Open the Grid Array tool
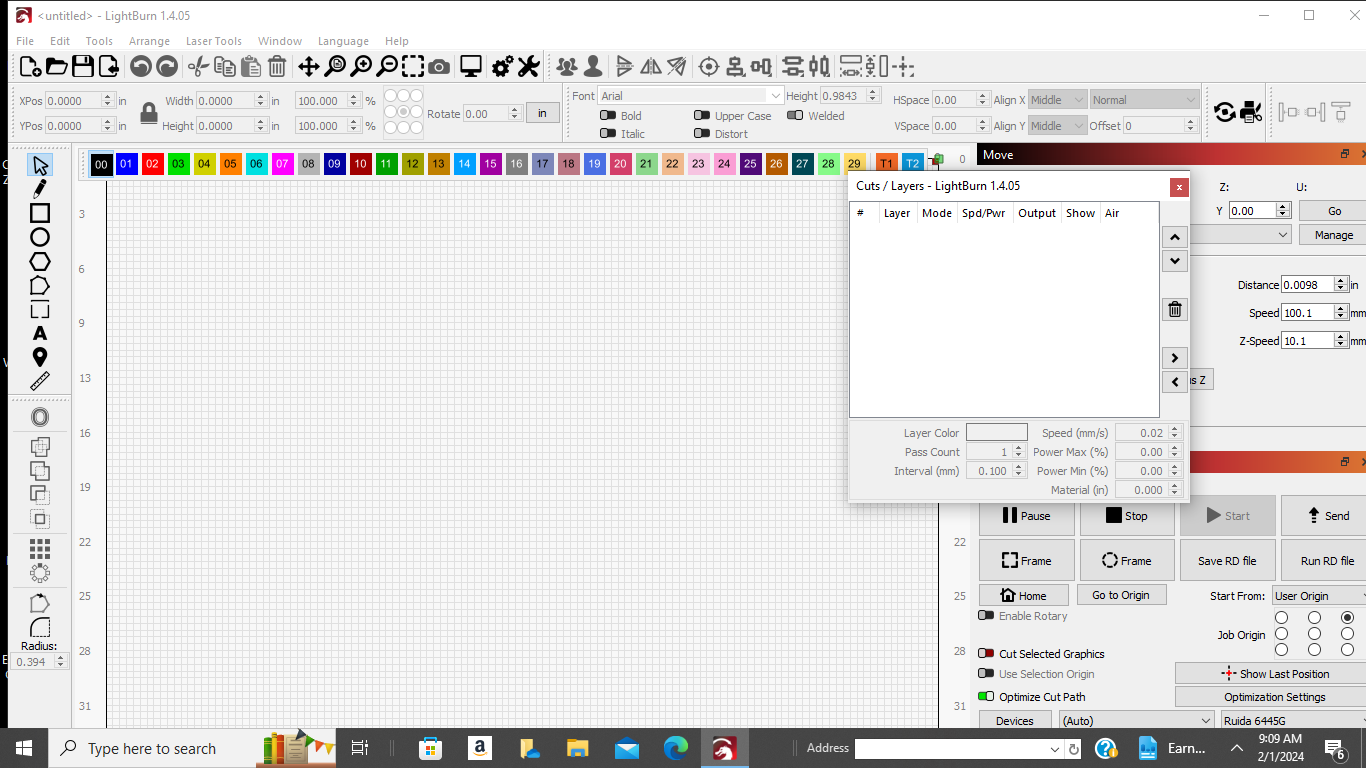The height and width of the screenshot is (768, 1366). point(40,549)
